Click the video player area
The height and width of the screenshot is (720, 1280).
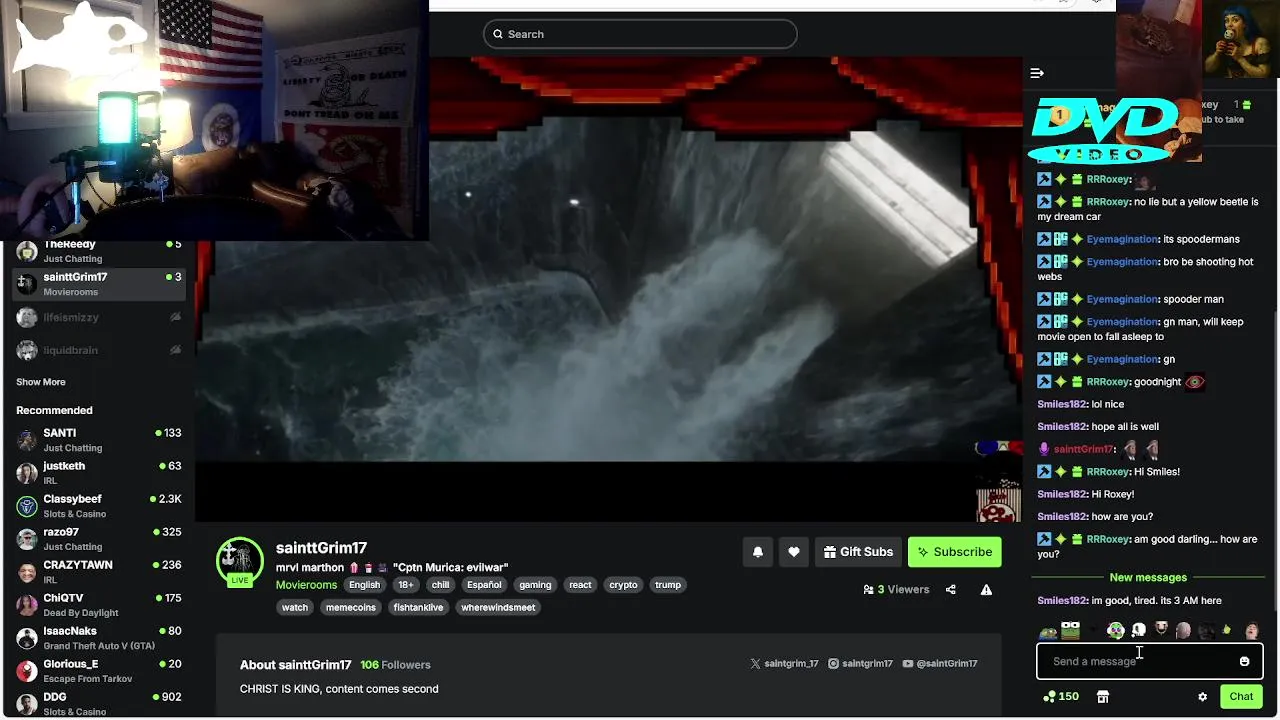pyautogui.click(x=608, y=290)
